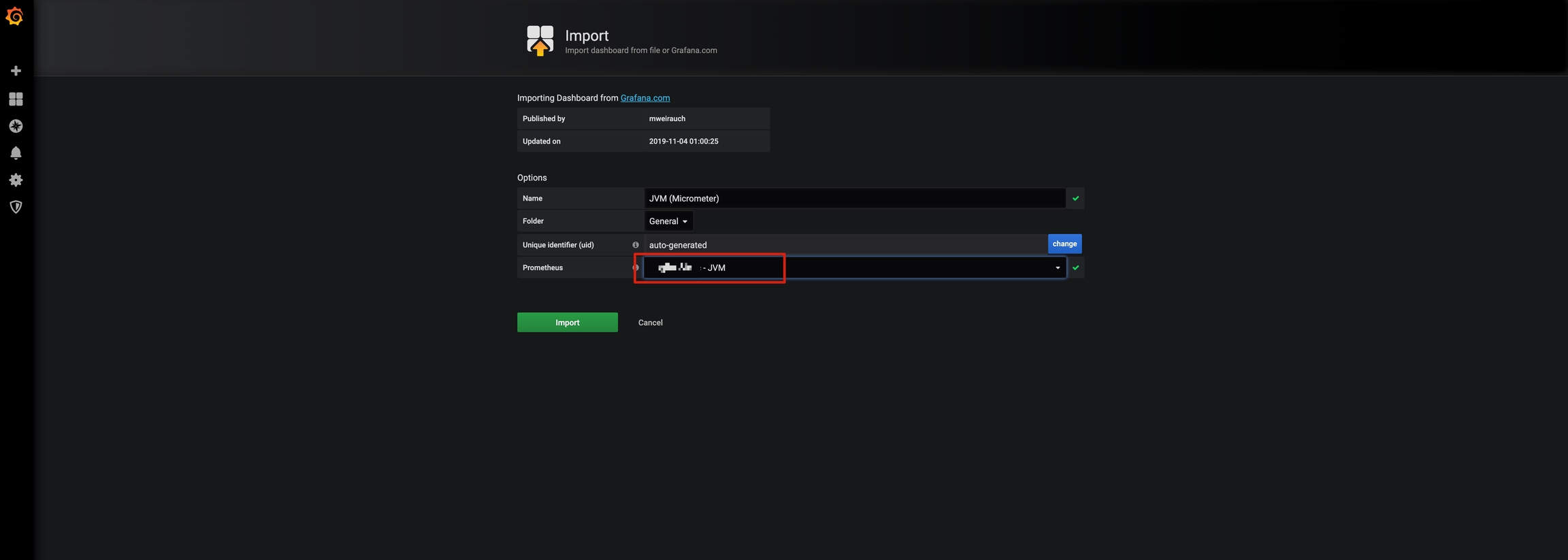This screenshot has width=1568, height=560.
Task: Click the Grafana logo home icon
Action: [x=15, y=16]
